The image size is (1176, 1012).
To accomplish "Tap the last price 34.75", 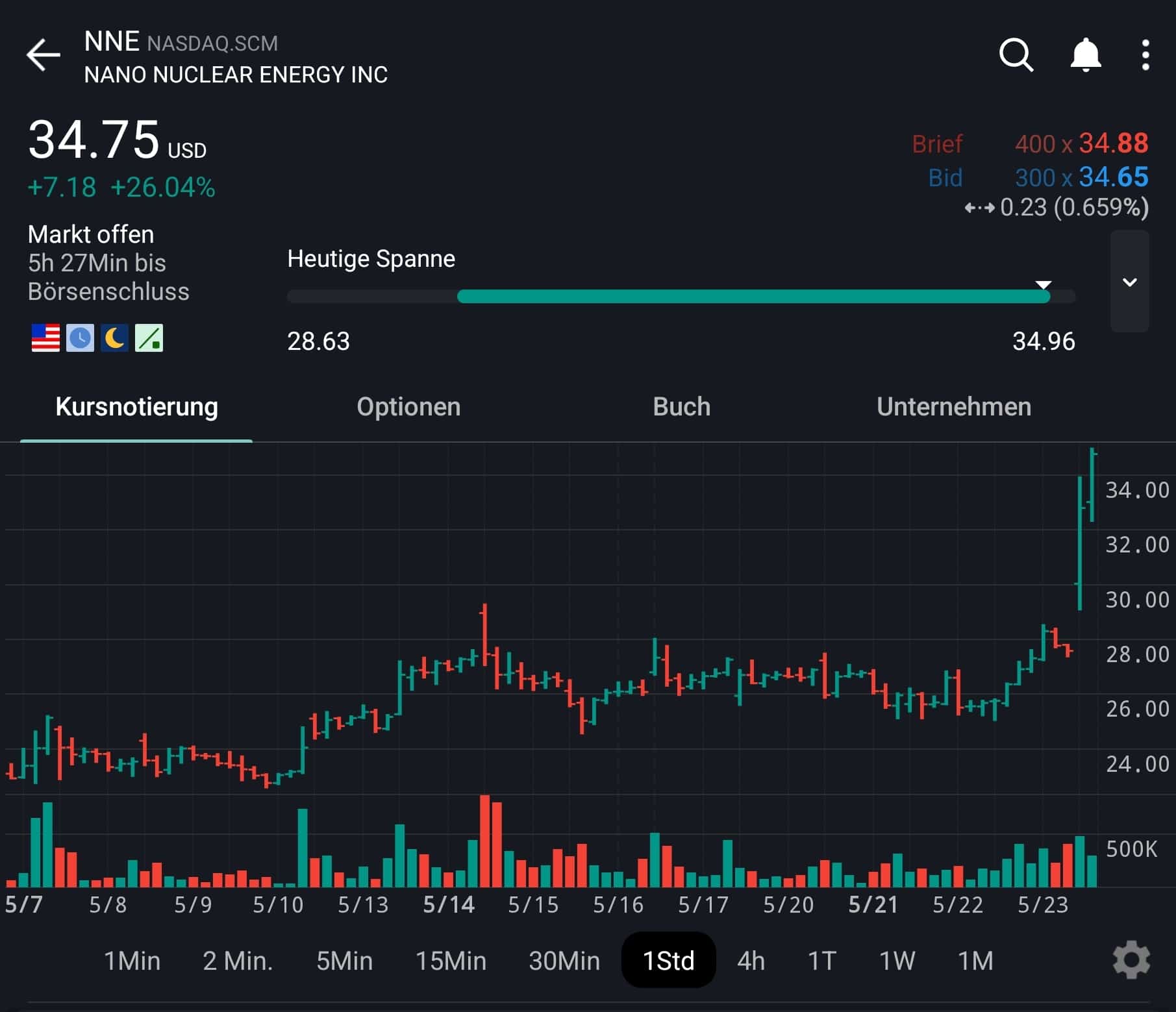I will click(94, 140).
